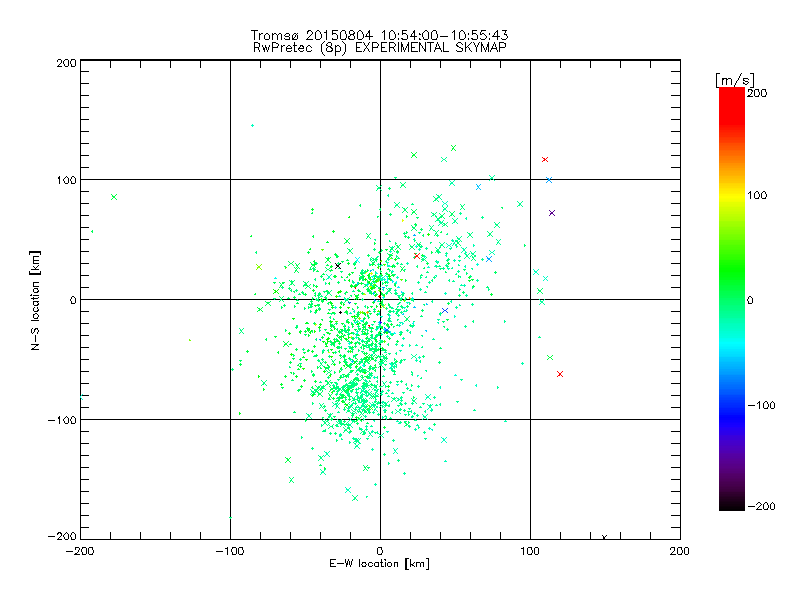Click the E-W axis tick label "100"

coord(530,551)
